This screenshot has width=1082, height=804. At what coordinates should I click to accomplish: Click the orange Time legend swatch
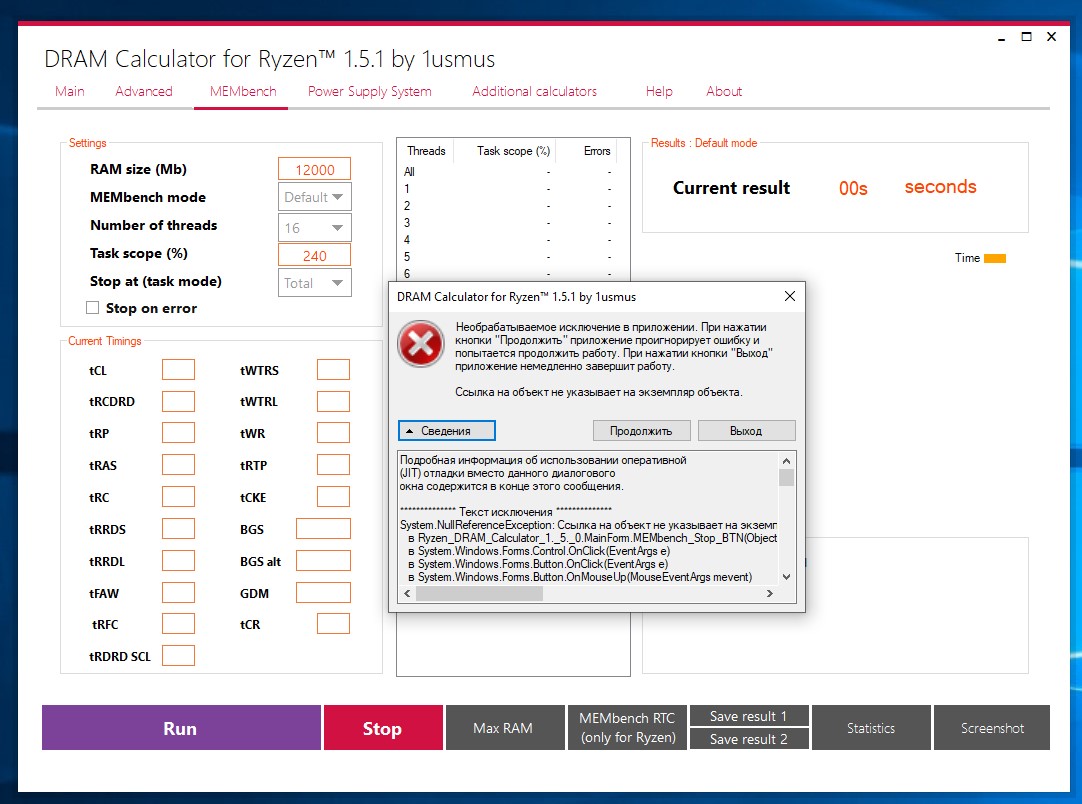point(994,258)
